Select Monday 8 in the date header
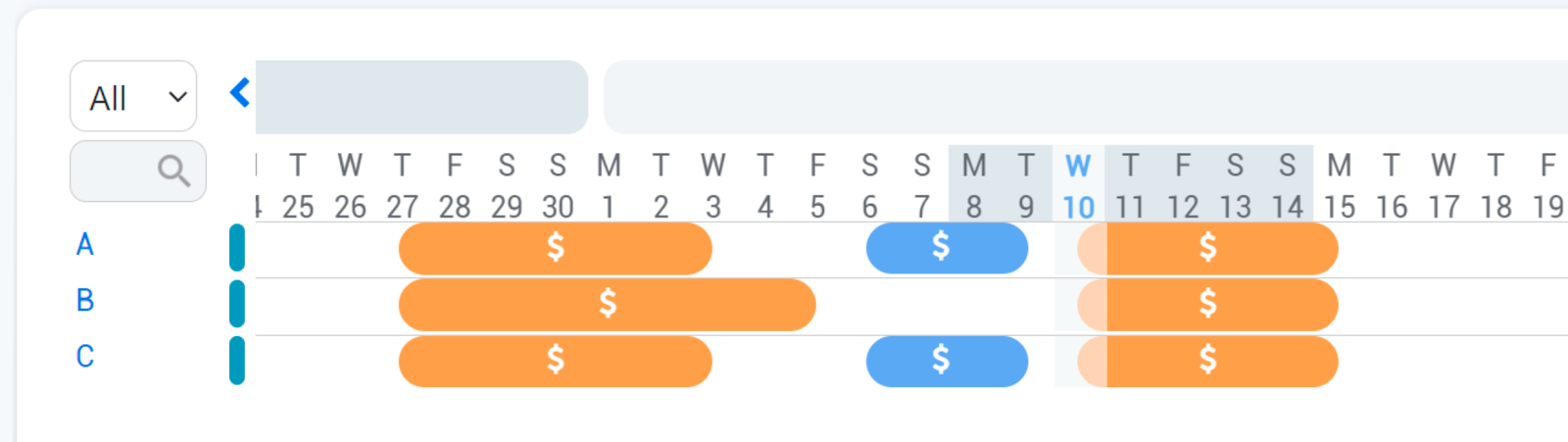Viewport: 1568px width, 442px height. (973, 186)
